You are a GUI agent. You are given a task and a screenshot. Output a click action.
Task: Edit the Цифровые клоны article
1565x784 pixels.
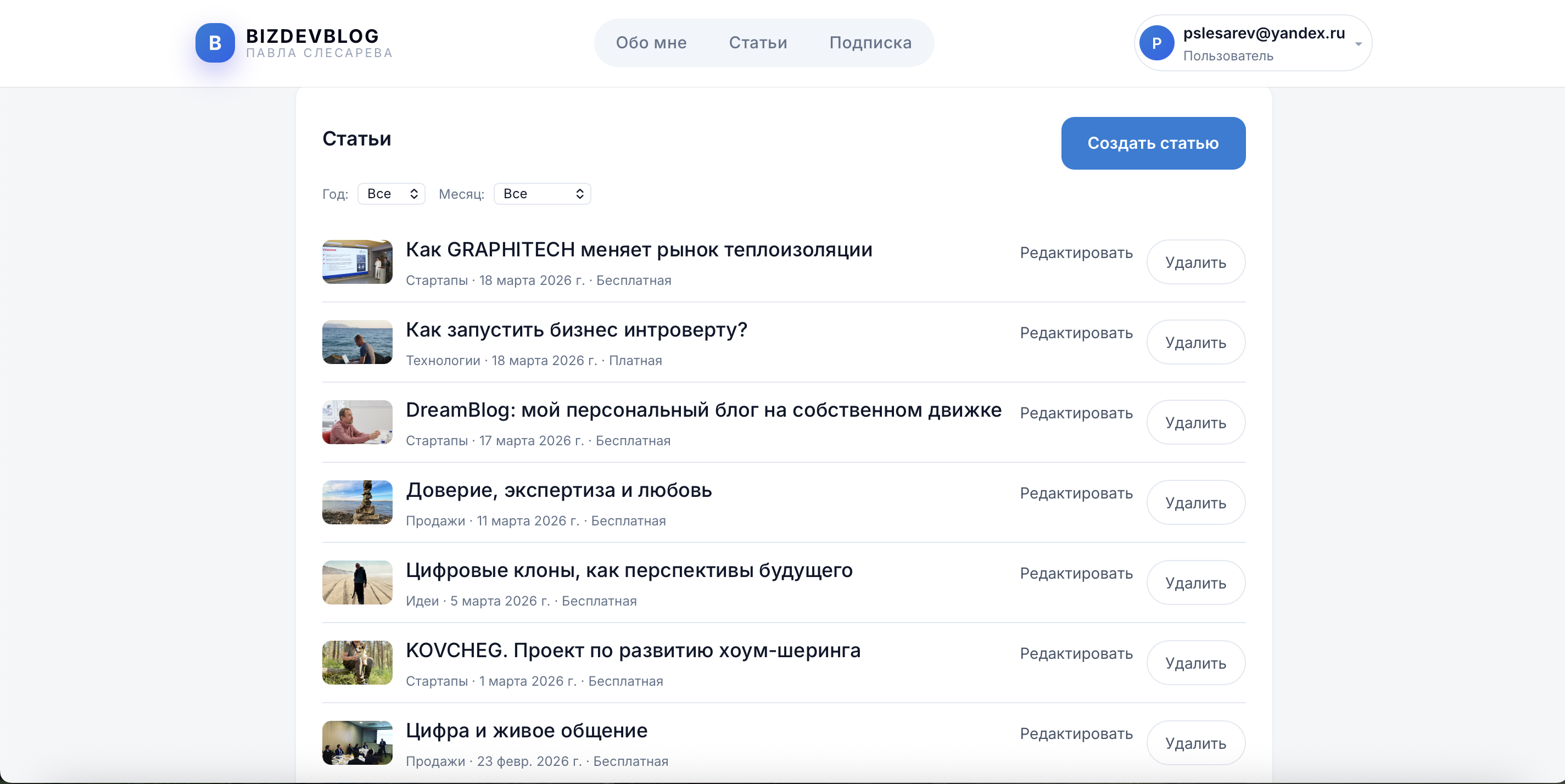tap(1076, 573)
